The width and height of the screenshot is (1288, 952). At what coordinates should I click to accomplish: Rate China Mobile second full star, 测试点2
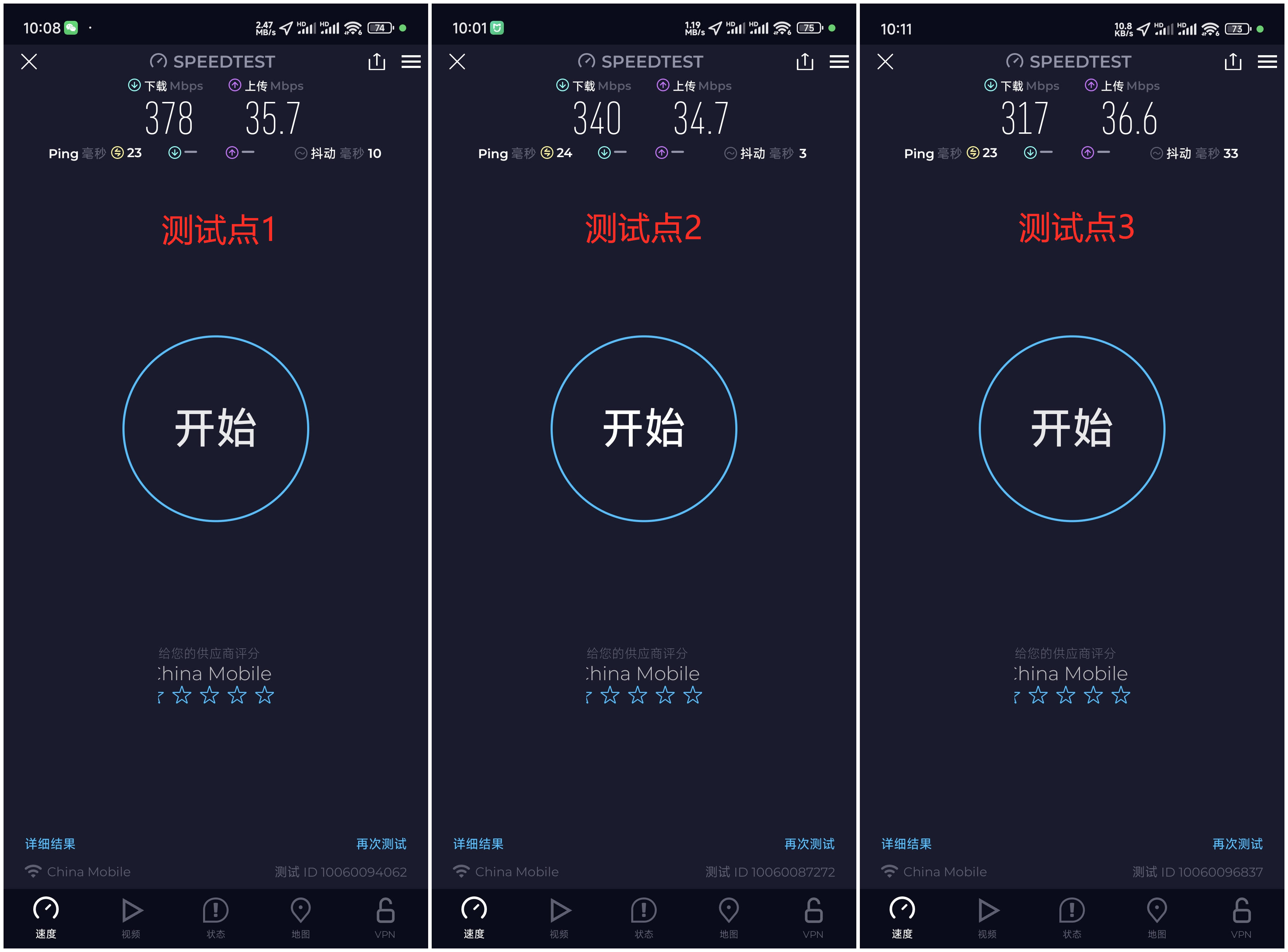pyautogui.click(x=638, y=695)
